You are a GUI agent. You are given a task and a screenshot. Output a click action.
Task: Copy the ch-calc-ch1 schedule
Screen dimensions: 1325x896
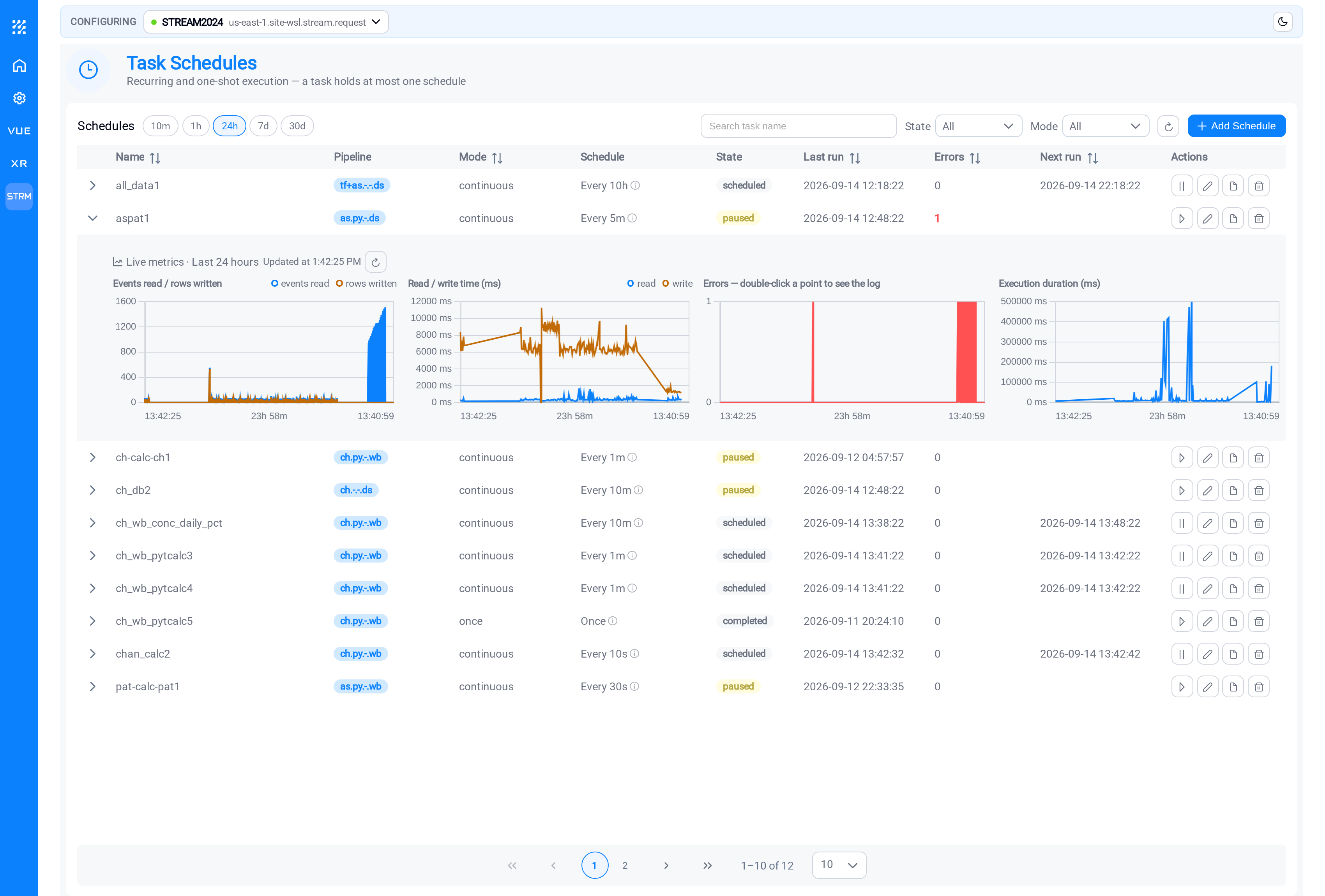click(x=1233, y=458)
